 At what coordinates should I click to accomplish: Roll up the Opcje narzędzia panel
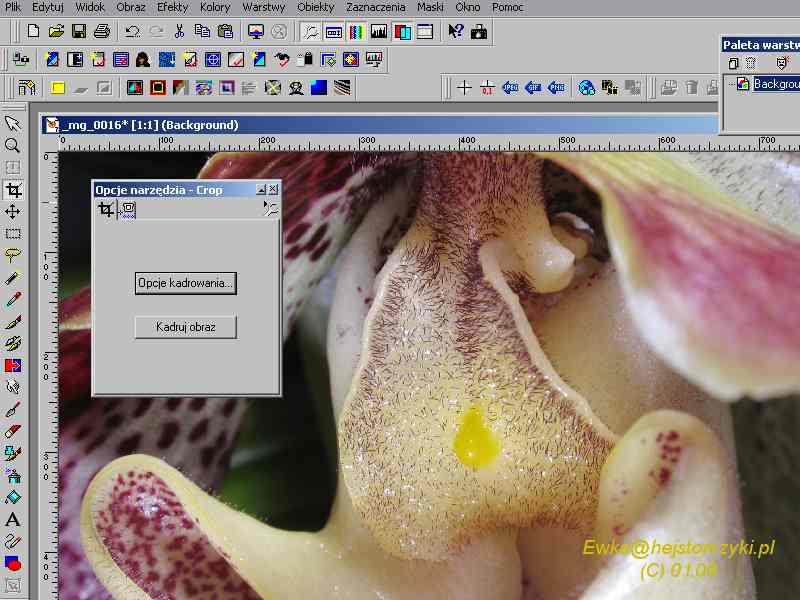tap(261, 189)
